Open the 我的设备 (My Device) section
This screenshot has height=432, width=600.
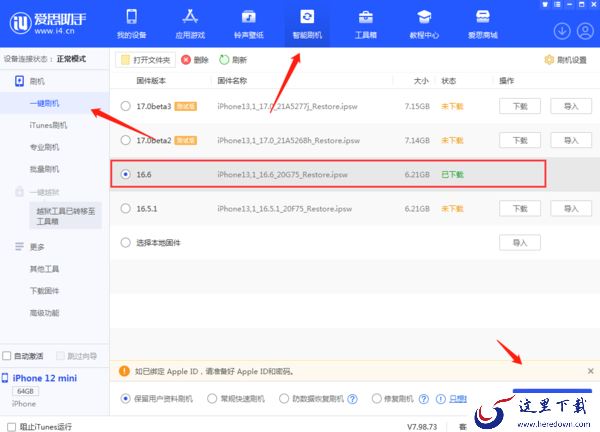point(132,24)
